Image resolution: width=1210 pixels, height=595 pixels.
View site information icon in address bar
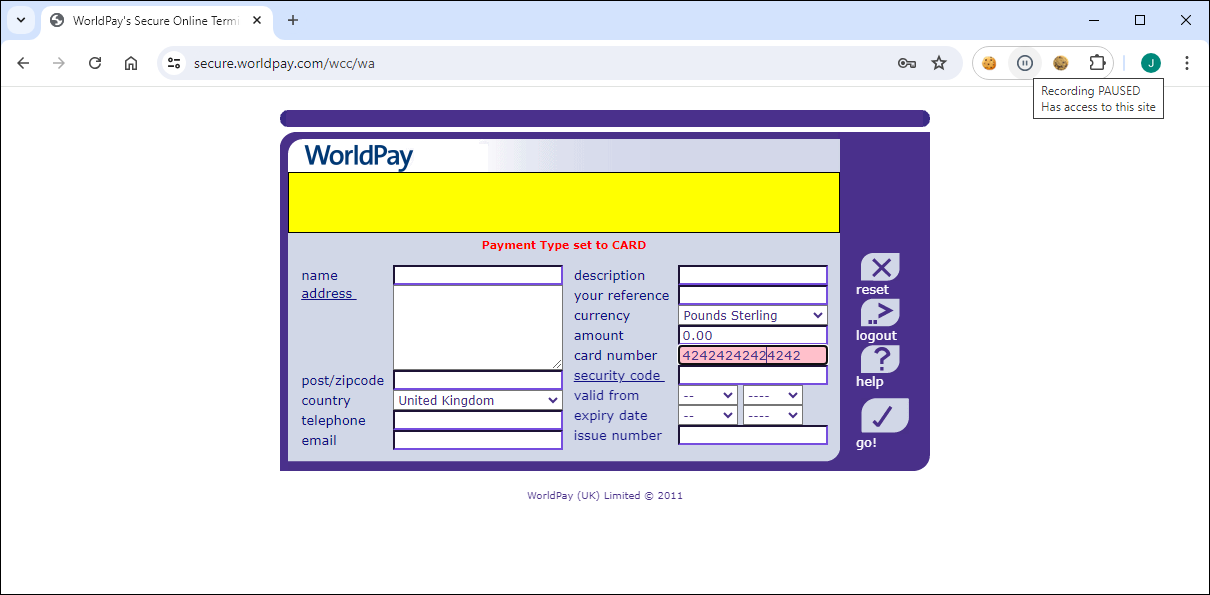coord(174,63)
